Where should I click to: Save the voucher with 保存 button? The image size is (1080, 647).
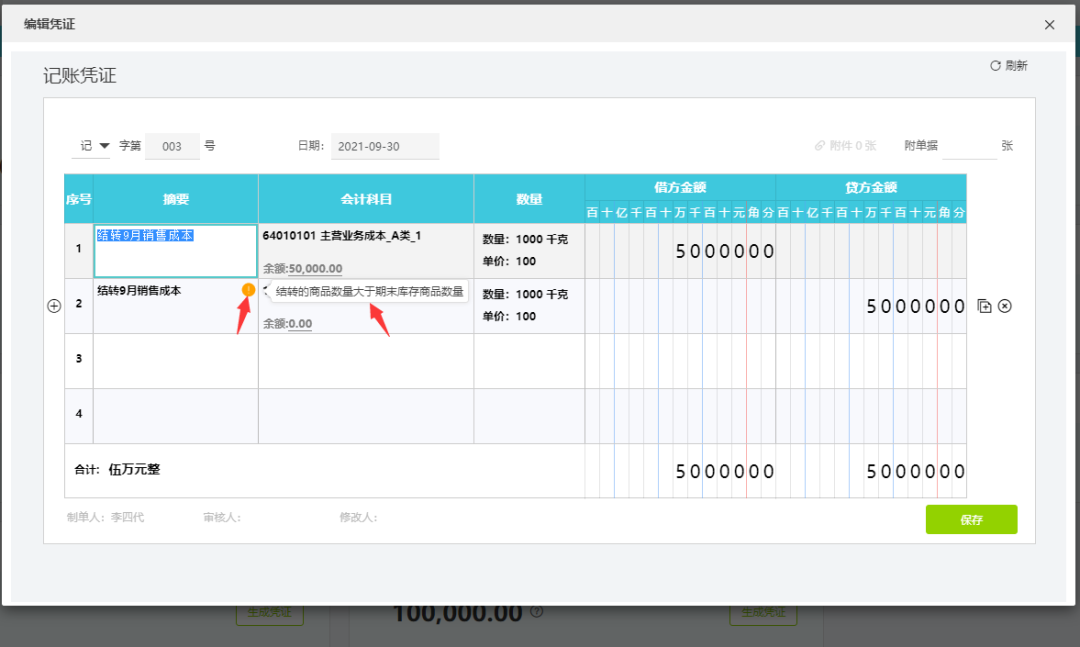click(971, 520)
